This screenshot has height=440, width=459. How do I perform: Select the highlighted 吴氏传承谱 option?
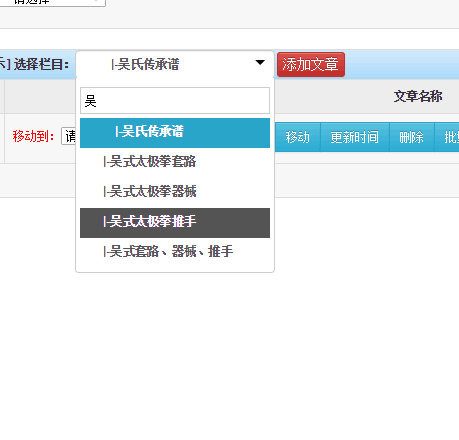pos(175,133)
